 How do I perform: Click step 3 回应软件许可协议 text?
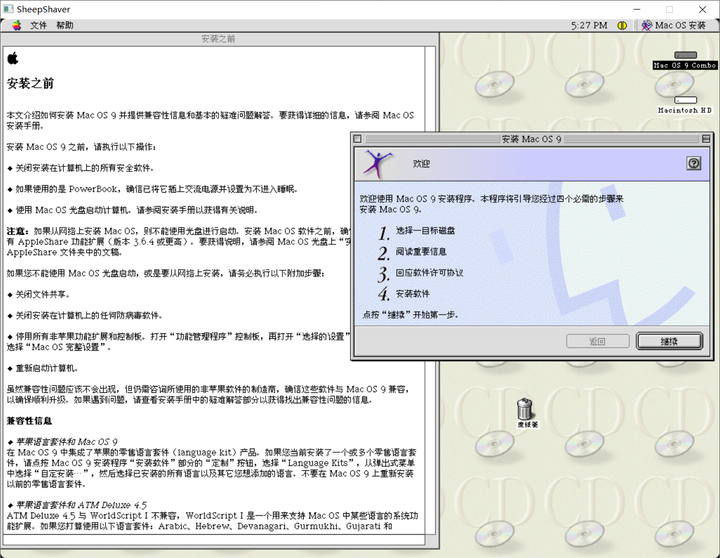tap(429, 273)
